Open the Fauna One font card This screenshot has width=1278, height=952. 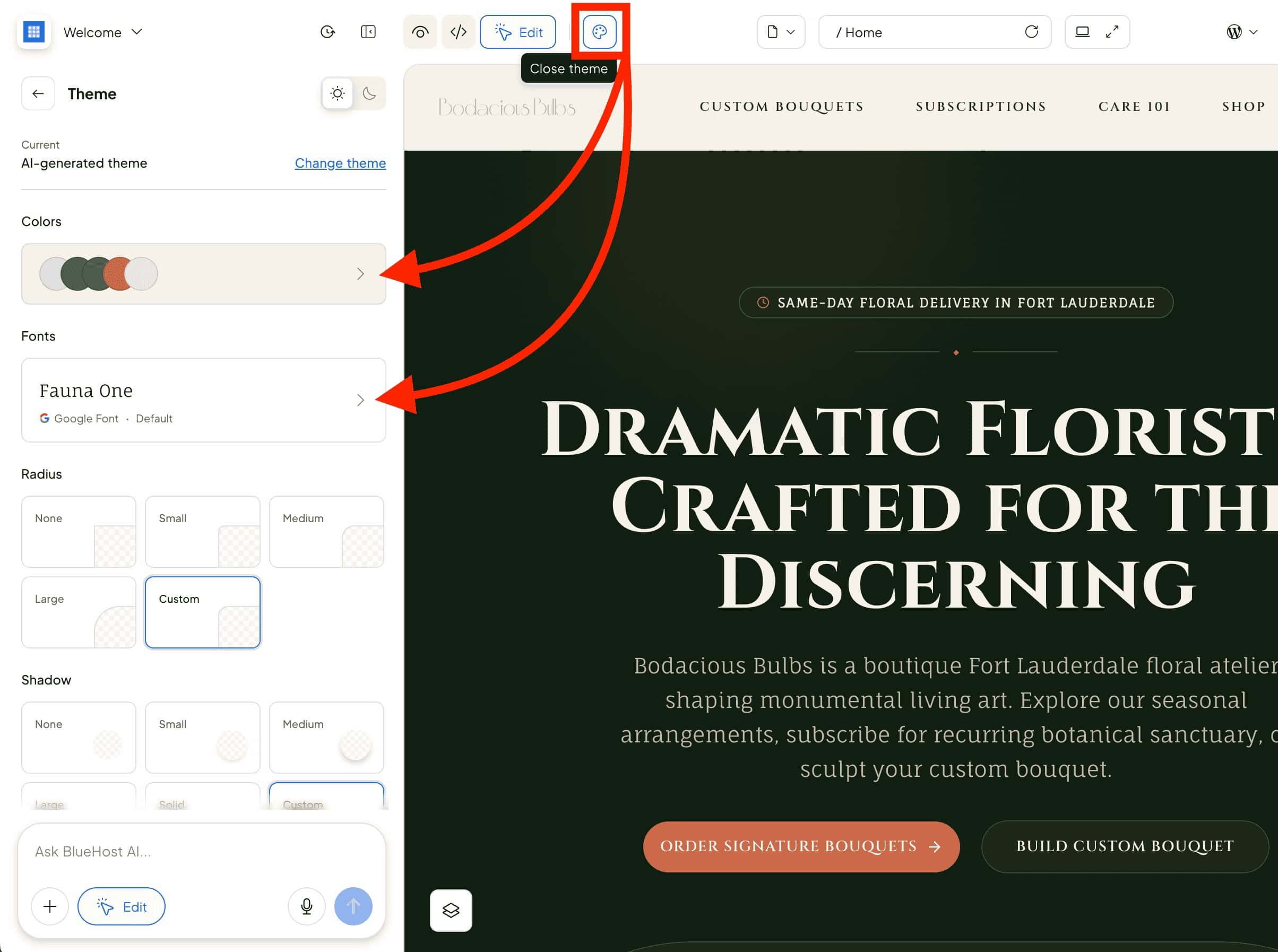(203, 400)
